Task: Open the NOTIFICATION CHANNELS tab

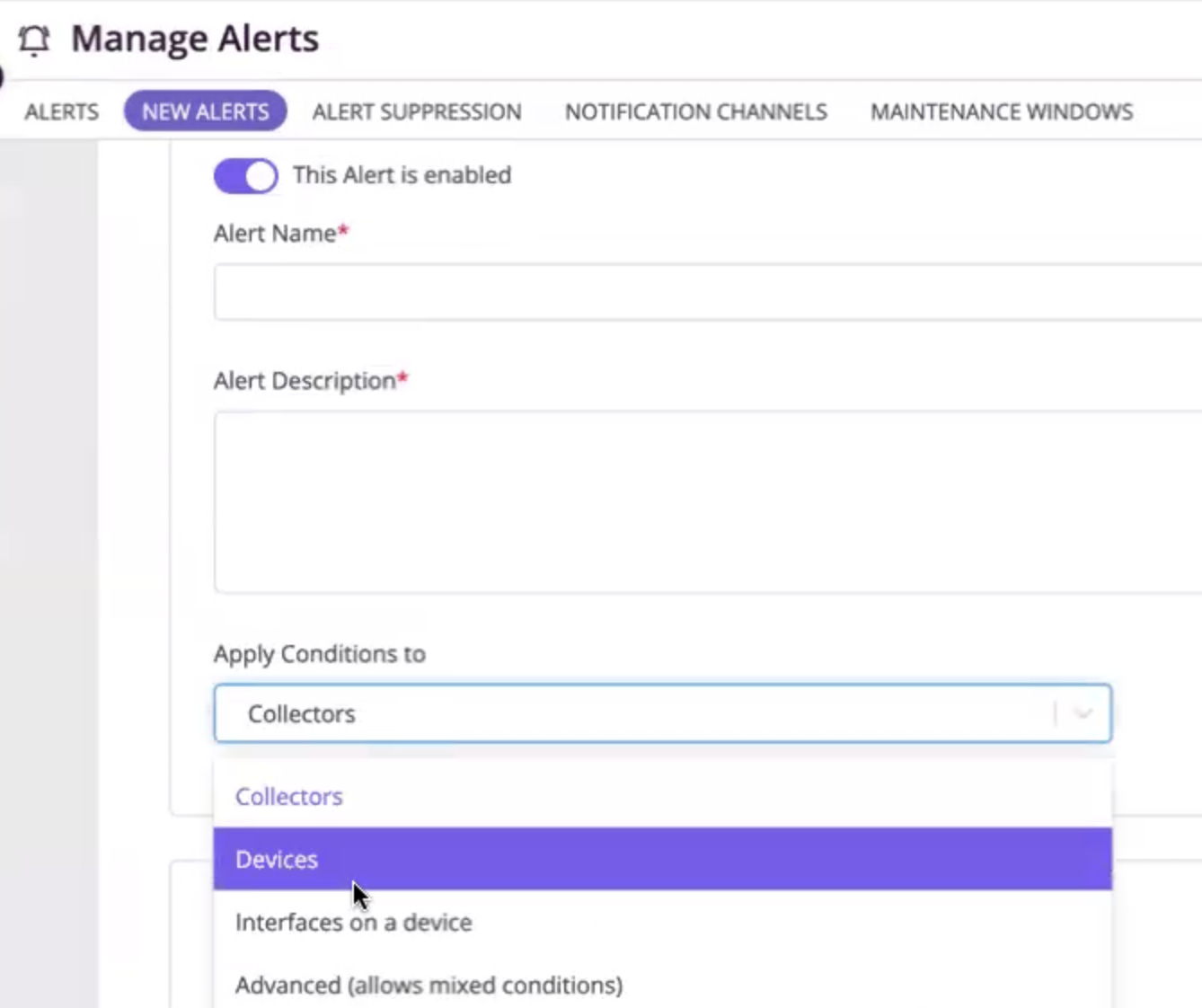Action: click(696, 111)
